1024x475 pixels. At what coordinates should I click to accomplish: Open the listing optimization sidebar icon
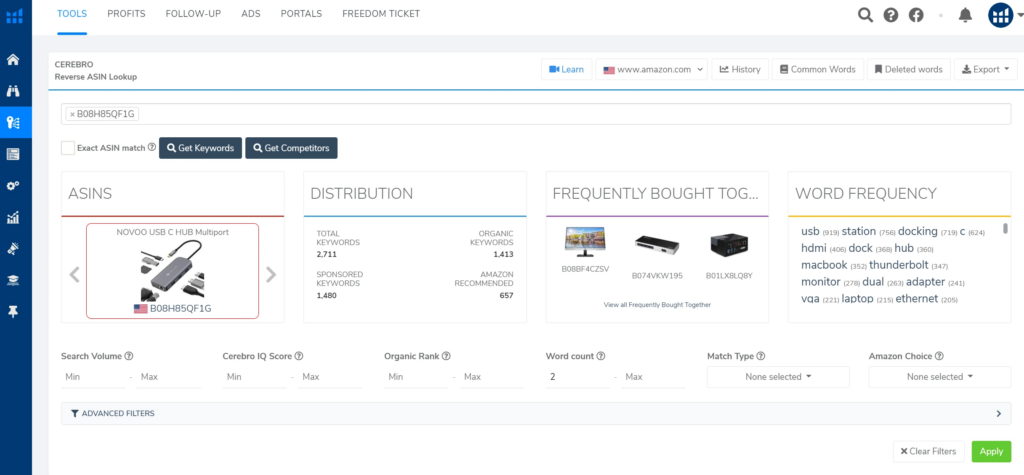pyautogui.click(x=13, y=154)
